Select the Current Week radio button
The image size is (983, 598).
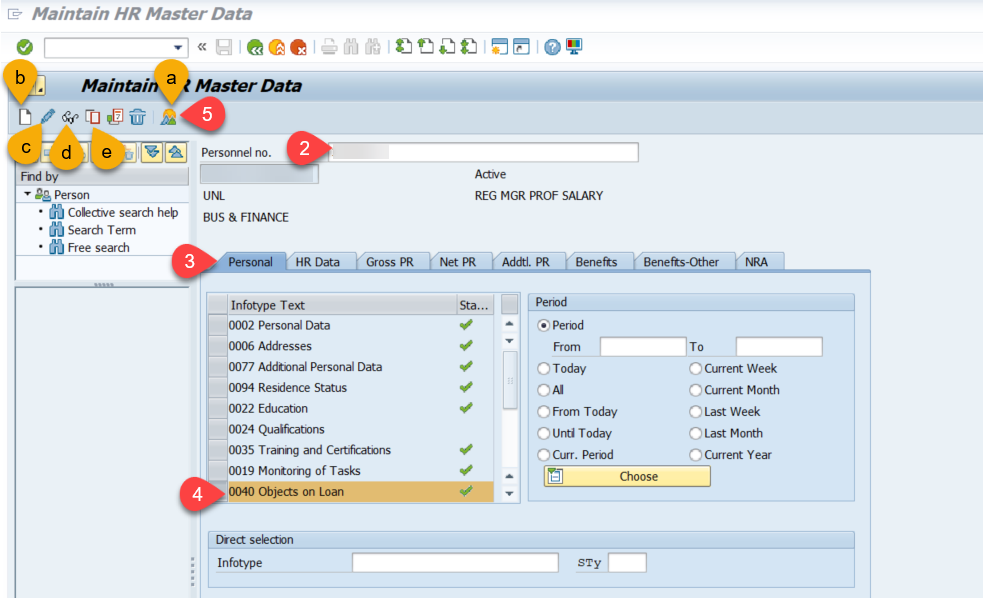click(x=695, y=369)
